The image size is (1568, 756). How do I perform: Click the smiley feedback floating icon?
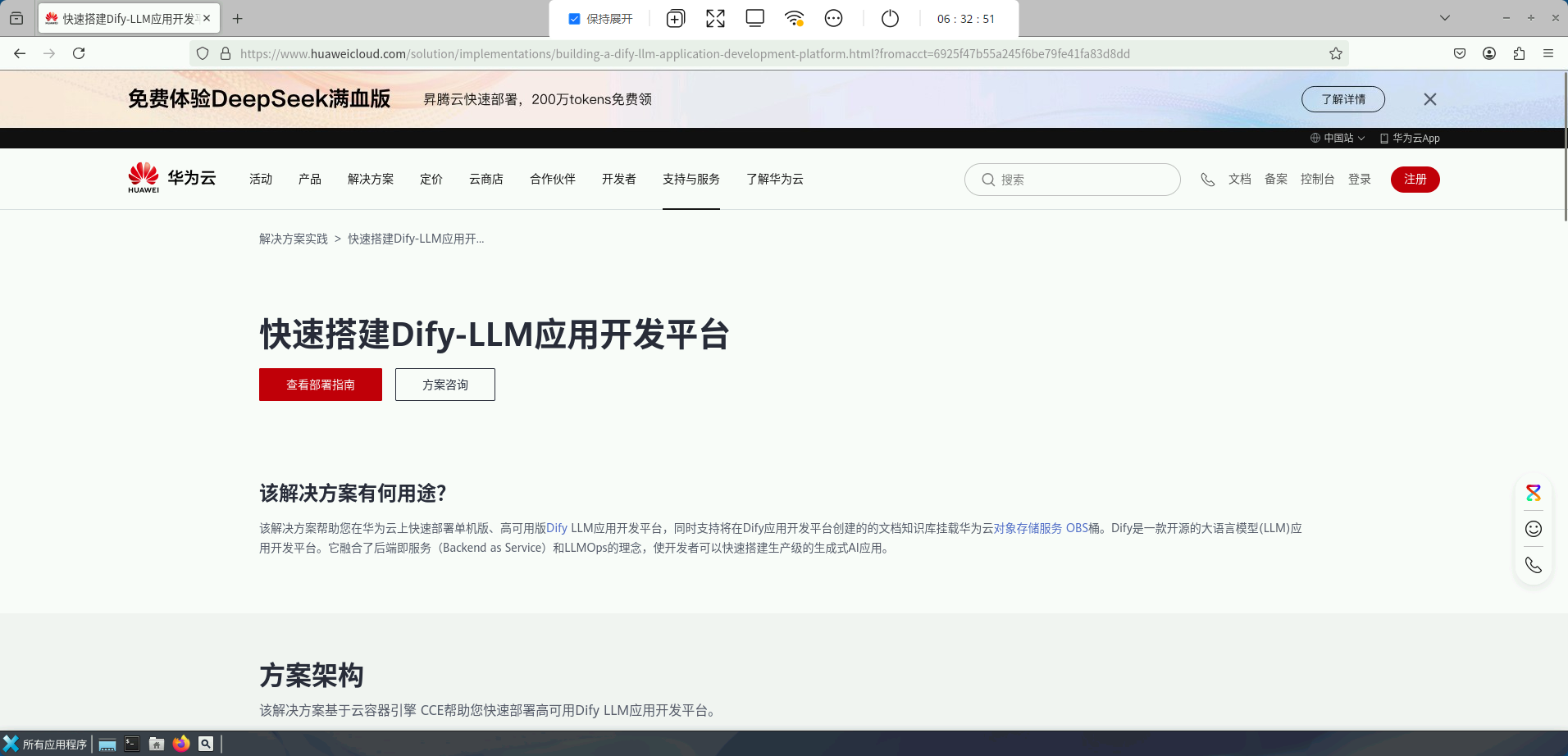[x=1534, y=529]
